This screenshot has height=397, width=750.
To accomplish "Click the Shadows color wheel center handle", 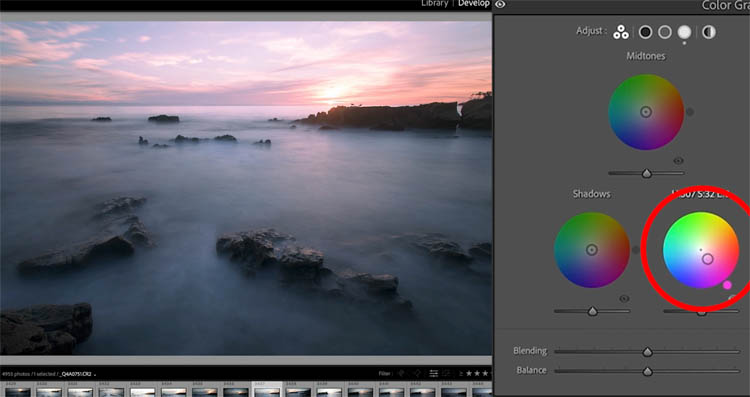I will pos(592,250).
